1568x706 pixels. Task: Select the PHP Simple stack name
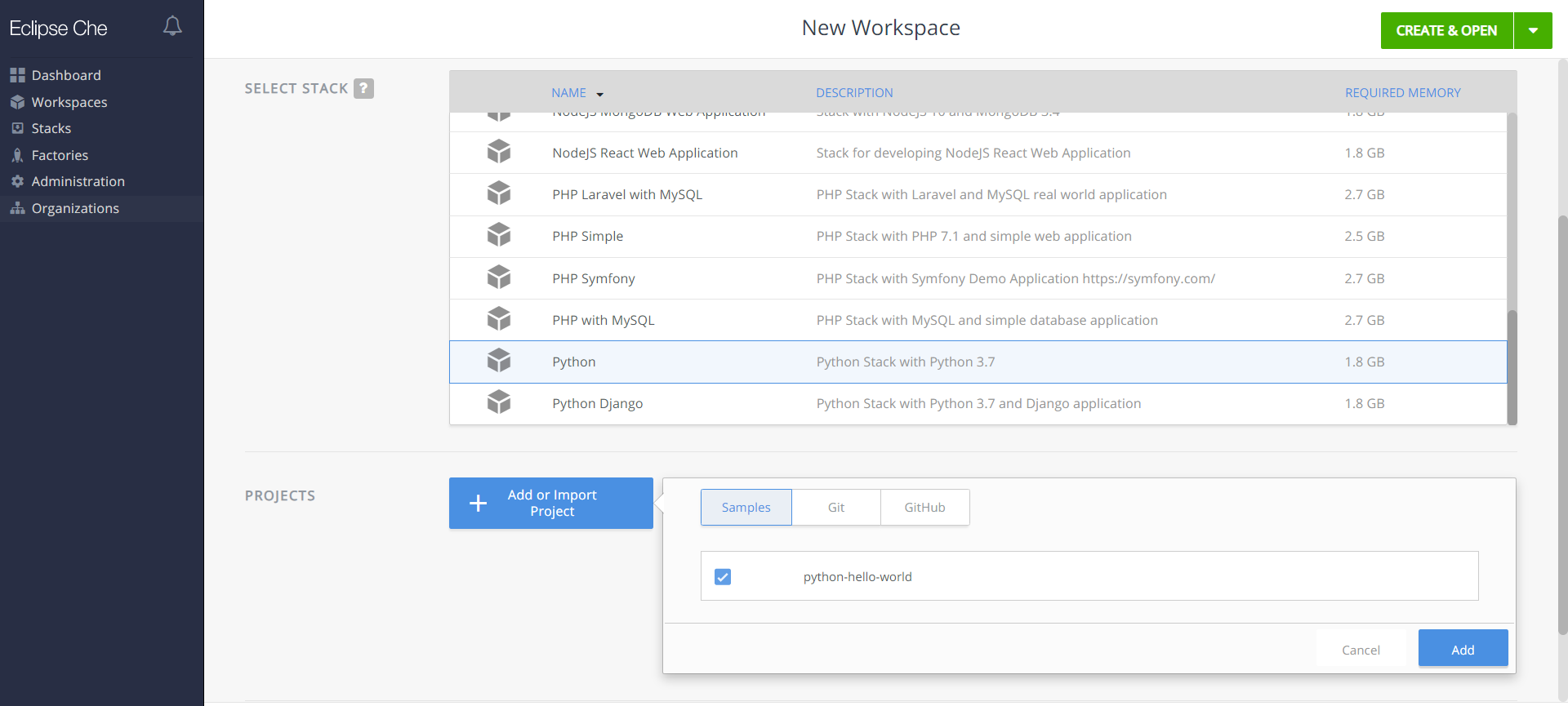[587, 236]
